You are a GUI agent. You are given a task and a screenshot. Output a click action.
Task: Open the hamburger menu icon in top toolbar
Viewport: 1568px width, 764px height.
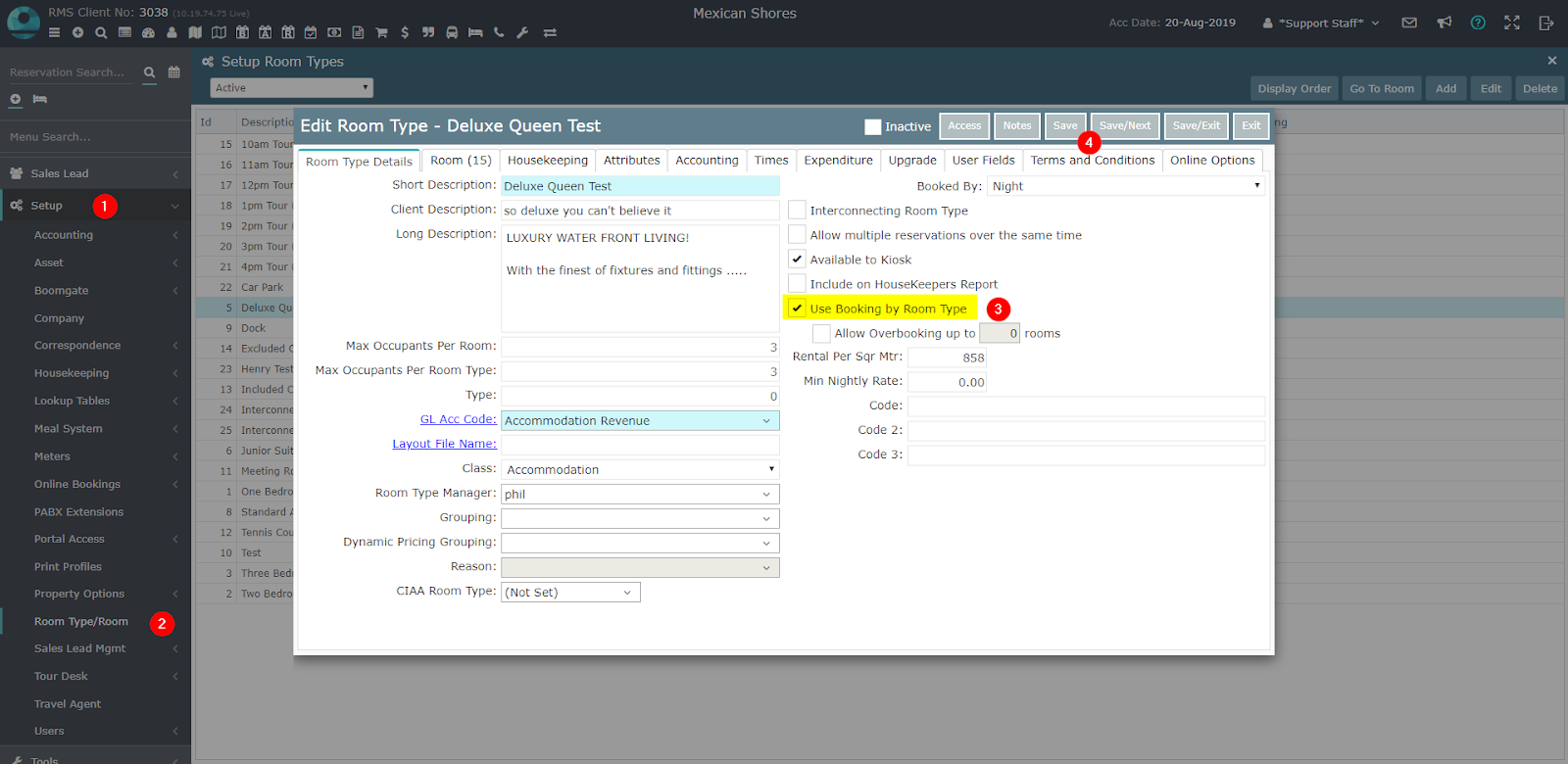(x=54, y=32)
